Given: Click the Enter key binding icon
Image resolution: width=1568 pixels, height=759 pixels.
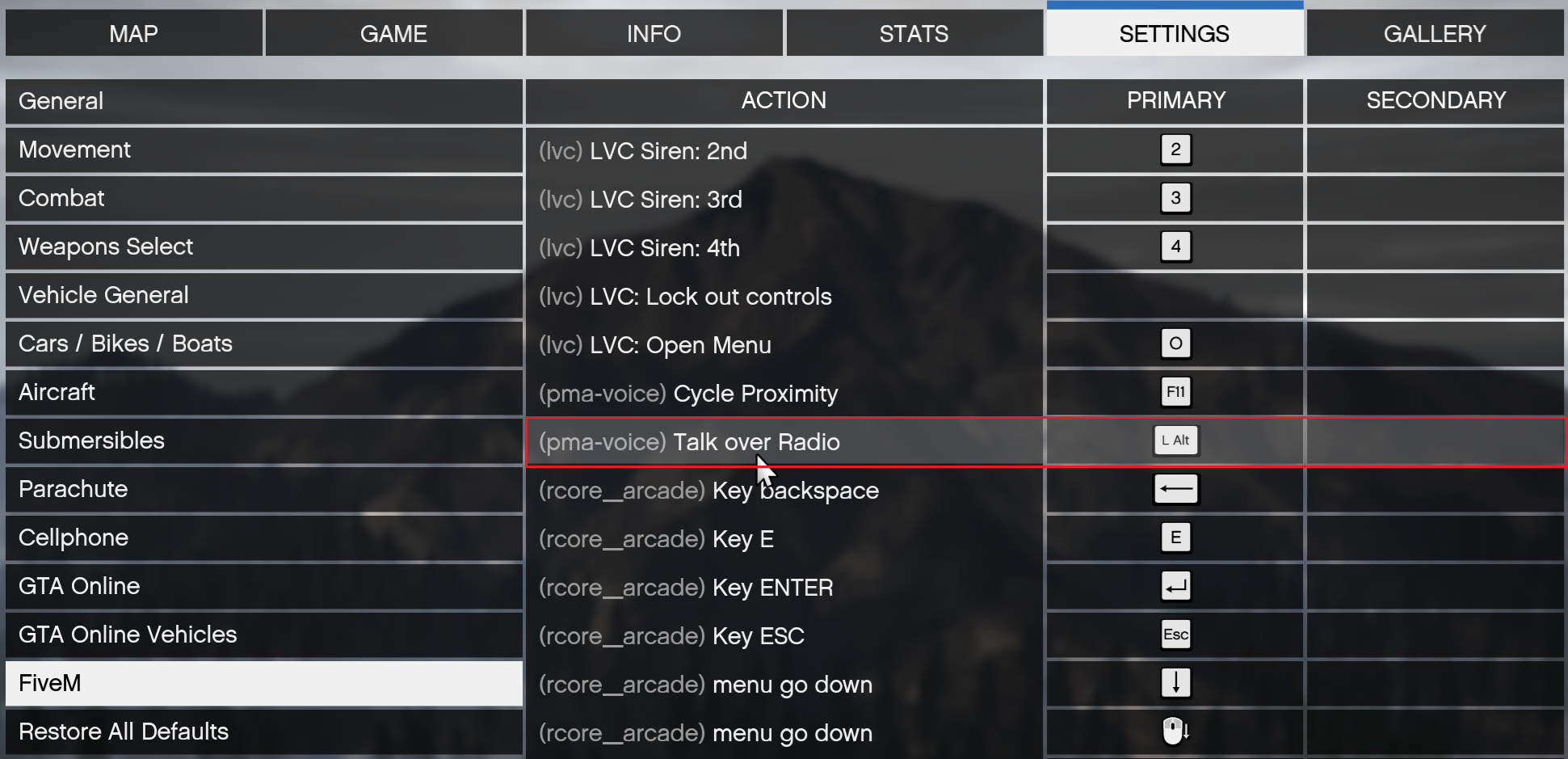Looking at the screenshot, I should pos(1175,586).
